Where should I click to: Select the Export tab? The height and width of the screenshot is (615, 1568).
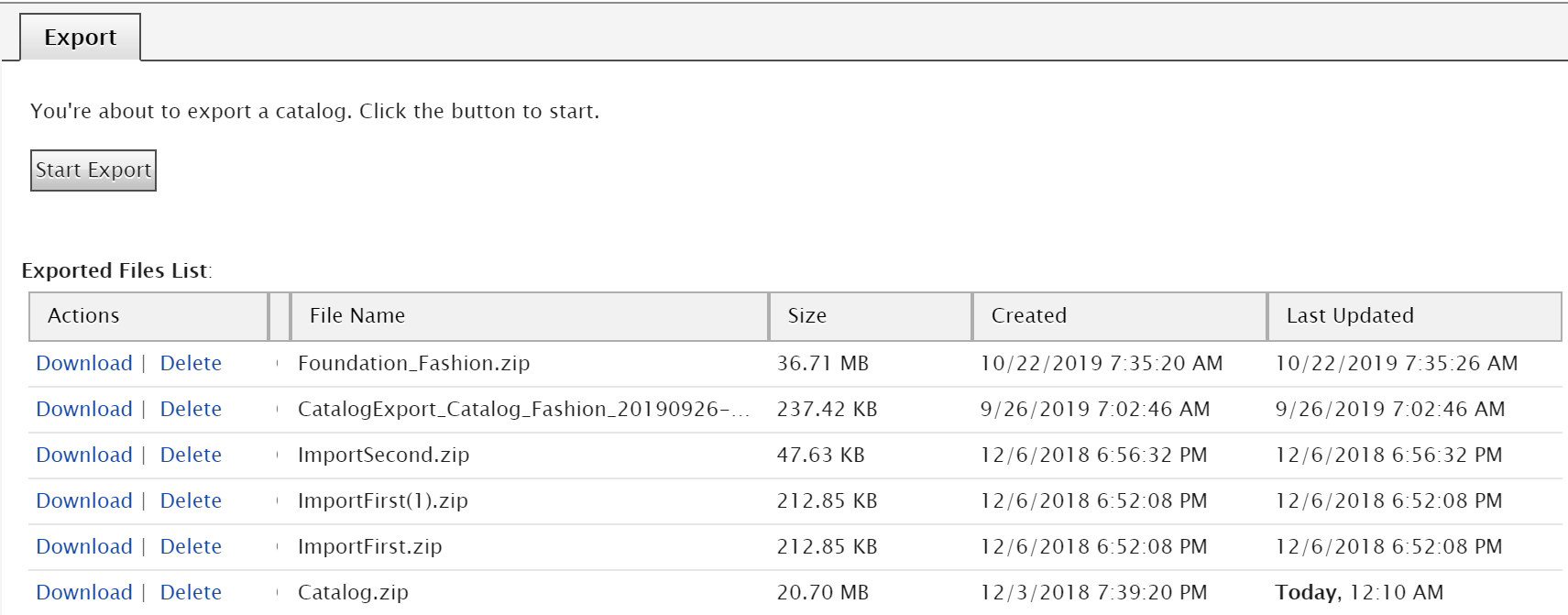[x=81, y=38]
